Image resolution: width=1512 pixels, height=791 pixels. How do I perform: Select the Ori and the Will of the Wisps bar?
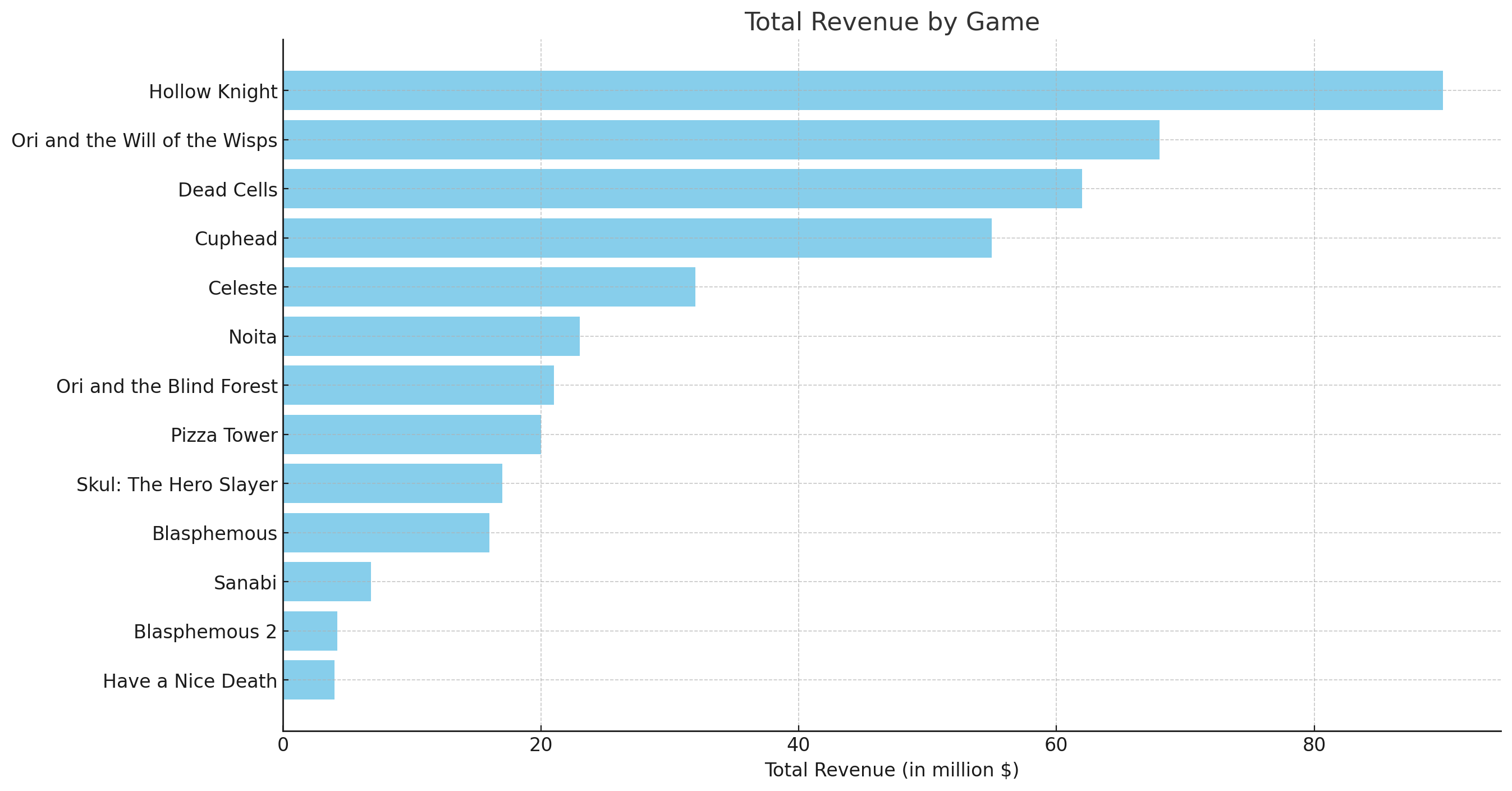(721, 140)
